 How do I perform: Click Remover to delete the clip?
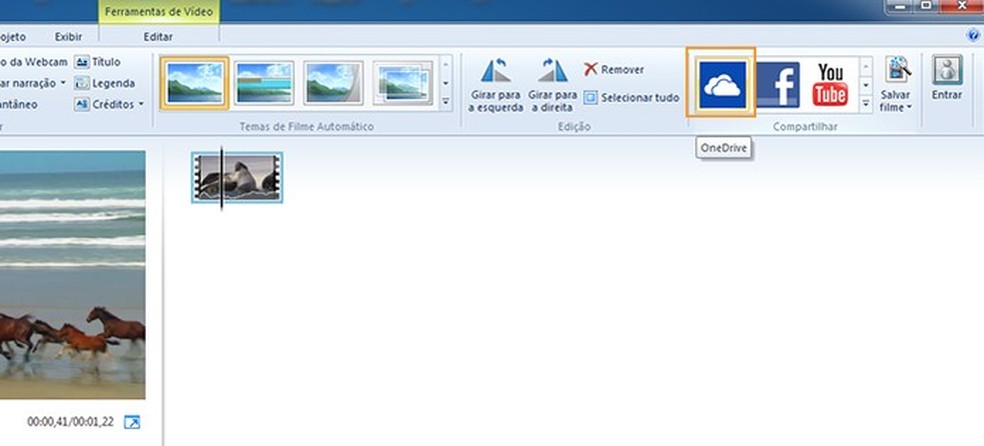(x=614, y=70)
